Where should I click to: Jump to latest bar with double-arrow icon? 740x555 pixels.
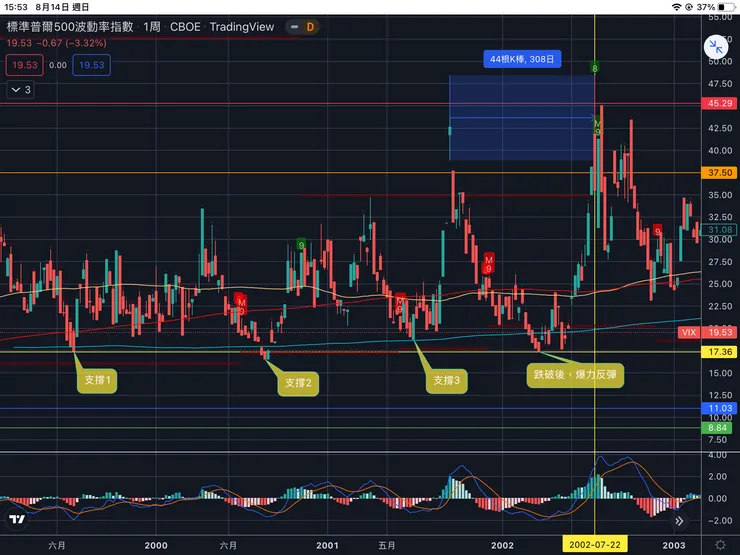tap(679, 521)
